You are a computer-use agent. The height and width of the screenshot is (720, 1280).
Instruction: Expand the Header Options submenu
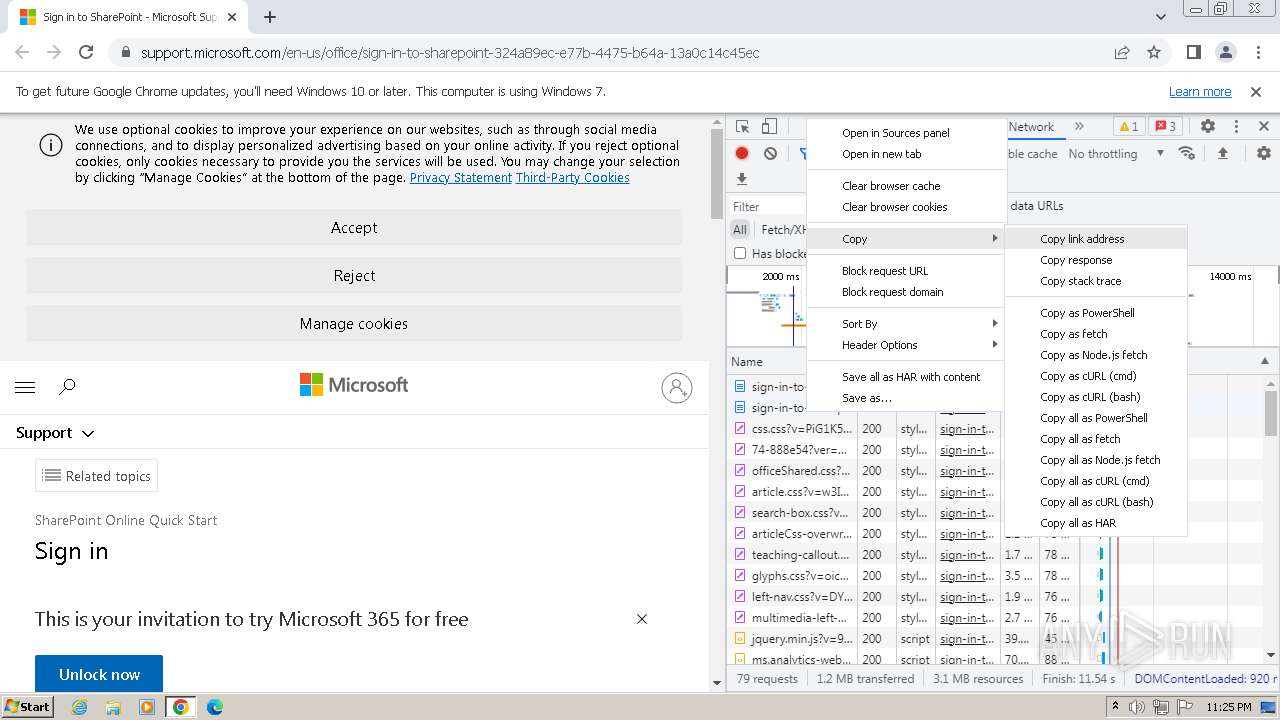(904, 345)
